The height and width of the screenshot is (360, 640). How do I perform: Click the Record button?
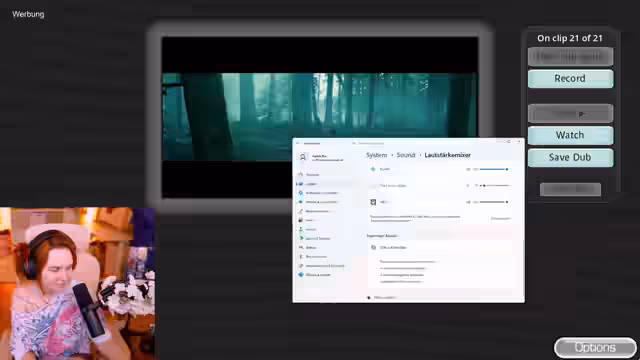pyautogui.click(x=570, y=78)
